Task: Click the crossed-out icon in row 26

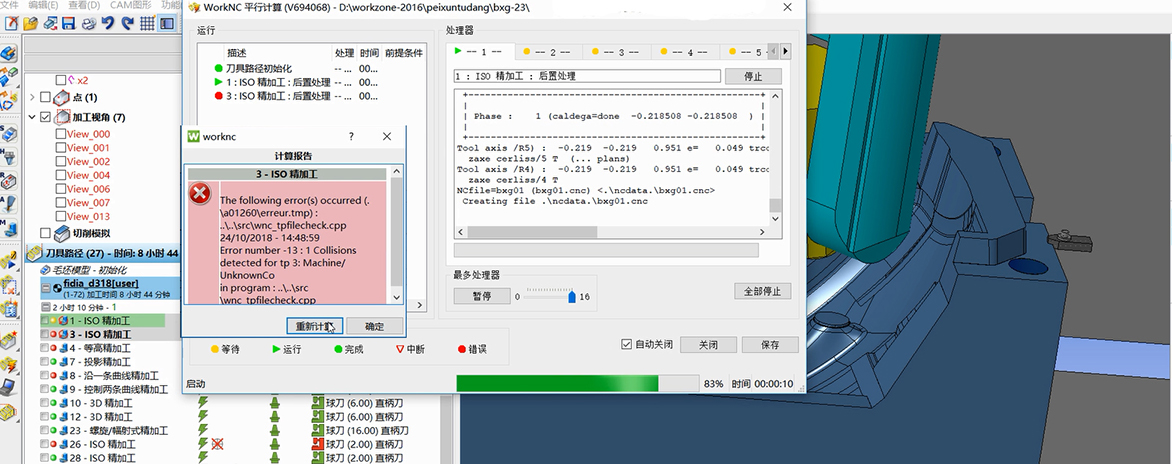Action: [218, 445]
